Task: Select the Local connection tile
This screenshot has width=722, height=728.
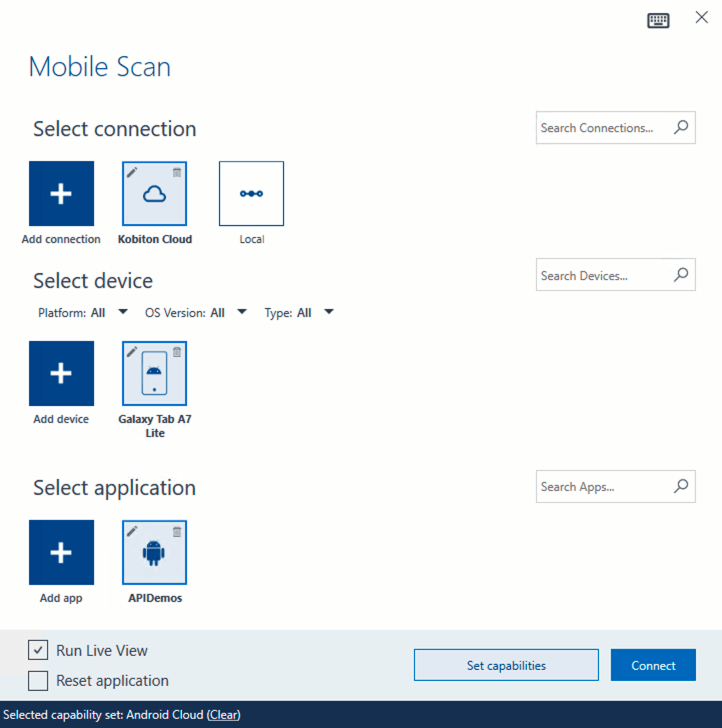Action: (x=251, y=194)
